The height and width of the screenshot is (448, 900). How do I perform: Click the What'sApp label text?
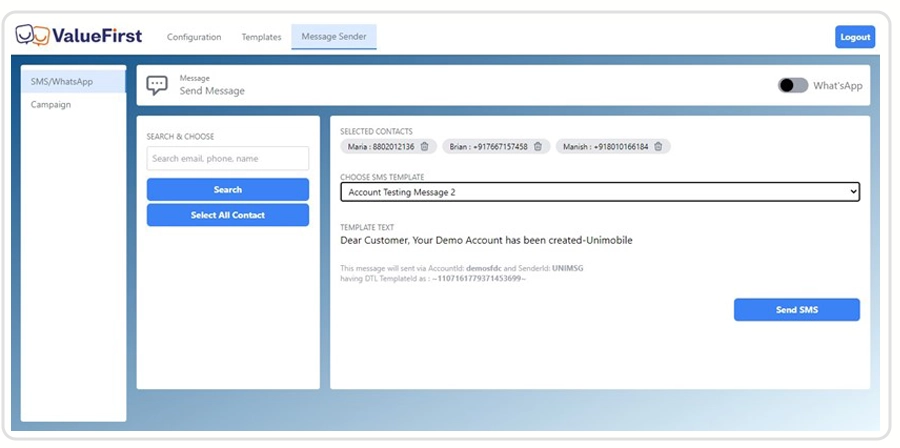[x=837, y=85]
